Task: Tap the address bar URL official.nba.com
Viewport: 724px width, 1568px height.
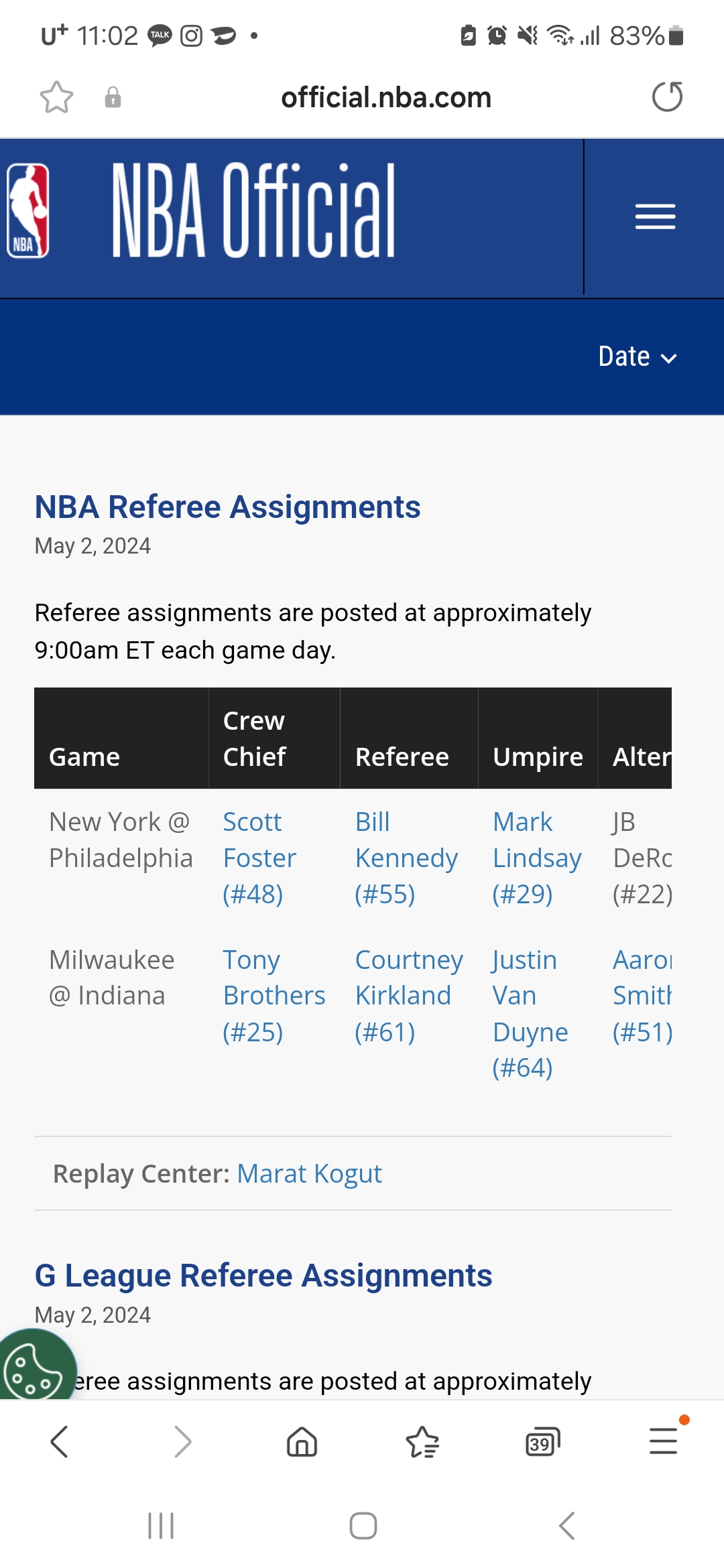Action: 386,98
